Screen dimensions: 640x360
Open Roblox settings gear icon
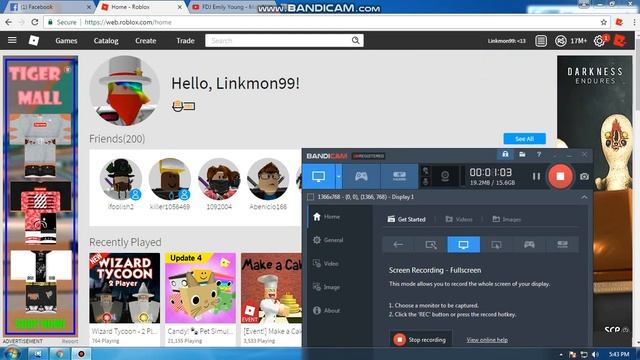(599, 41)
